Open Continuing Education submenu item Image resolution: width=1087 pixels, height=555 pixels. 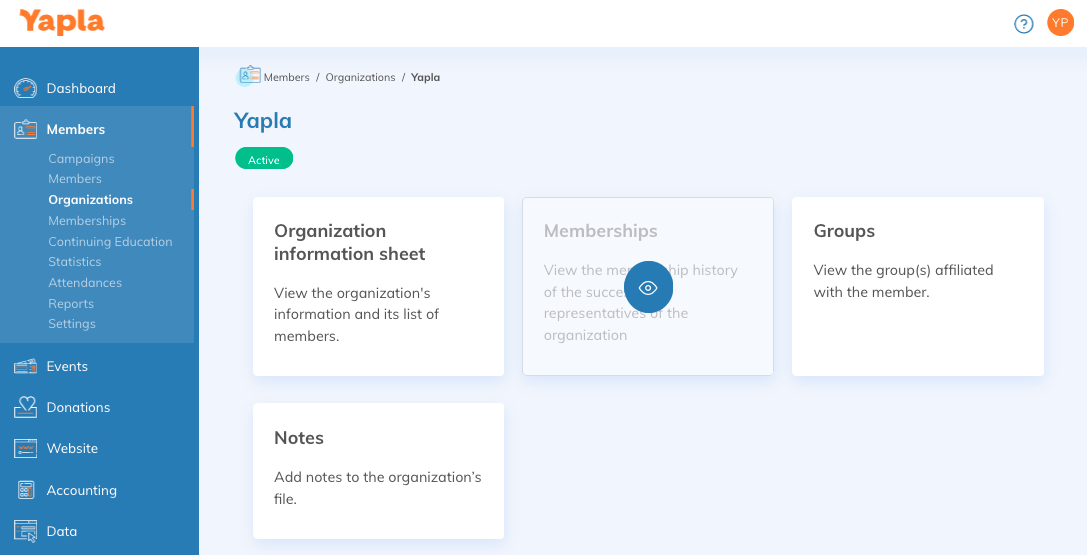(110, 241)
